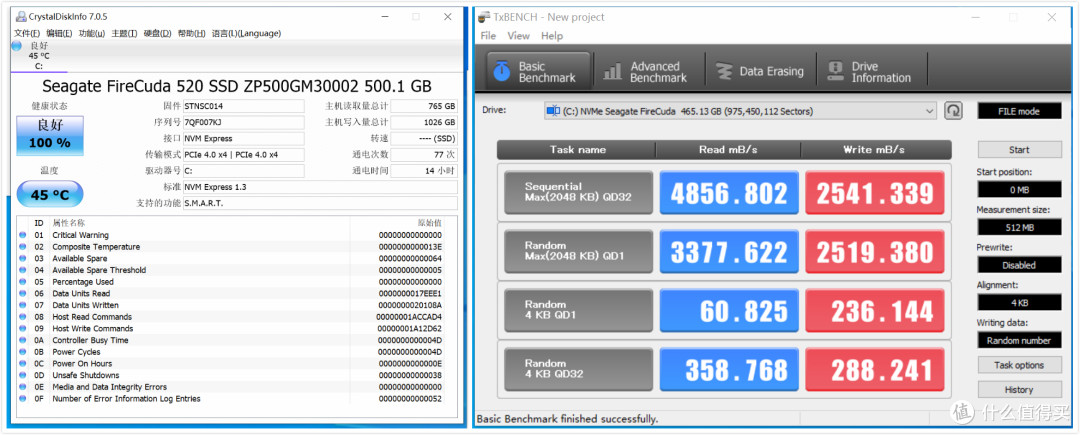Screen dimensions: 1080x435
Task: Open Task options in TxBENCH
Action: pos(1019,365)
